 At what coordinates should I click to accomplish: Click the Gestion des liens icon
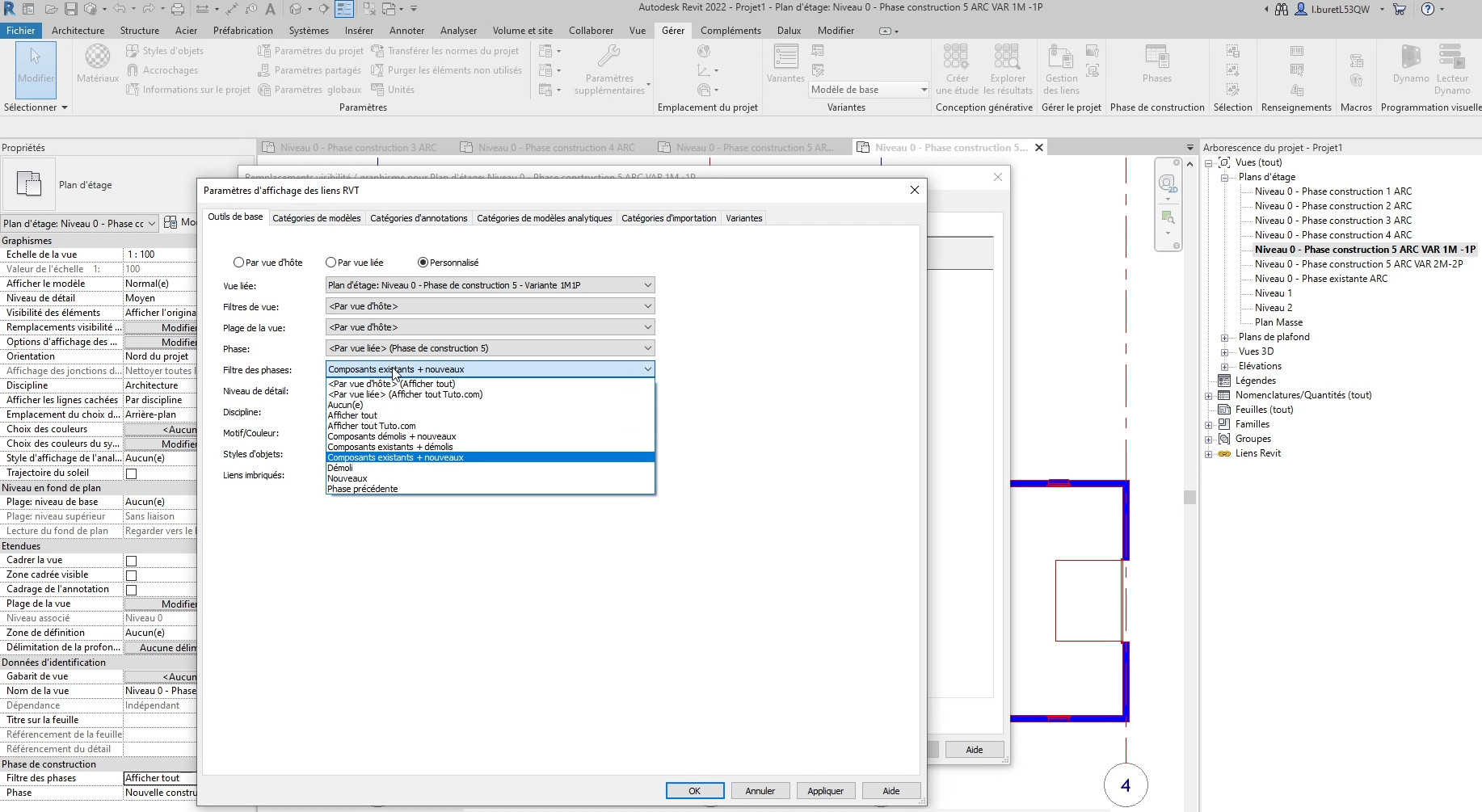[x=1060, y=58]
